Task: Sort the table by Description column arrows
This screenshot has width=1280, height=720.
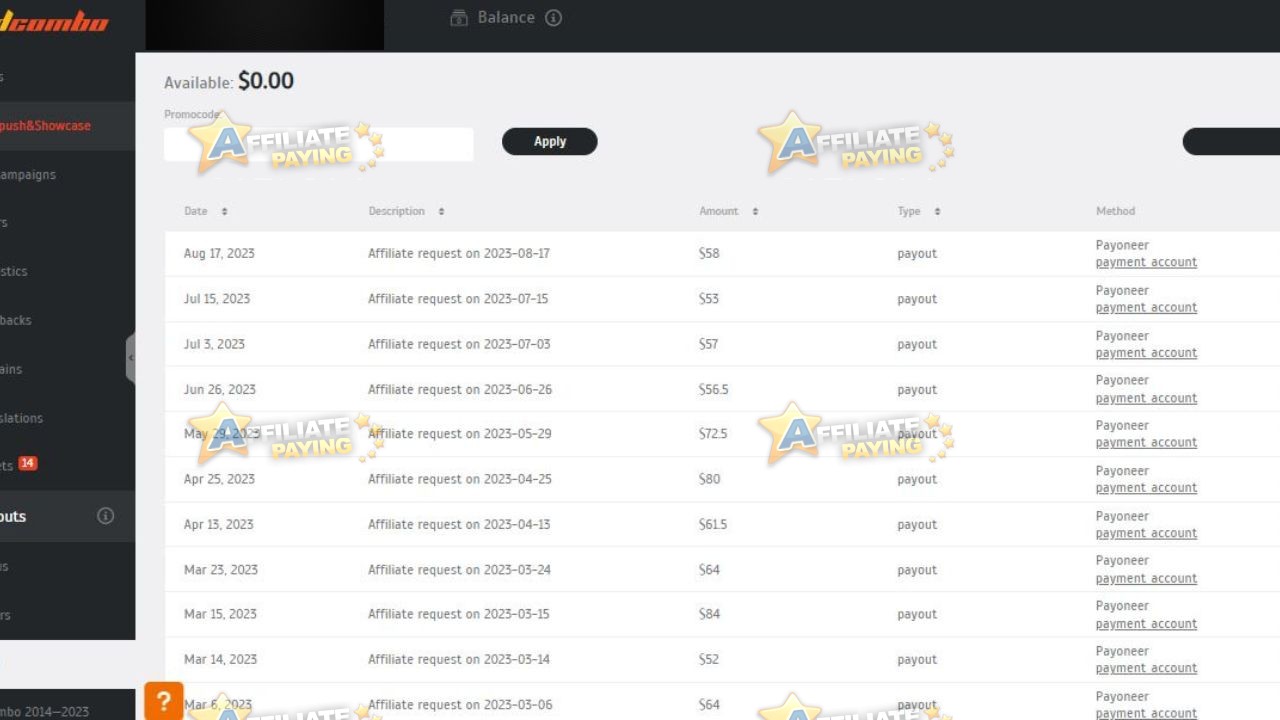Action: (441, 212)
